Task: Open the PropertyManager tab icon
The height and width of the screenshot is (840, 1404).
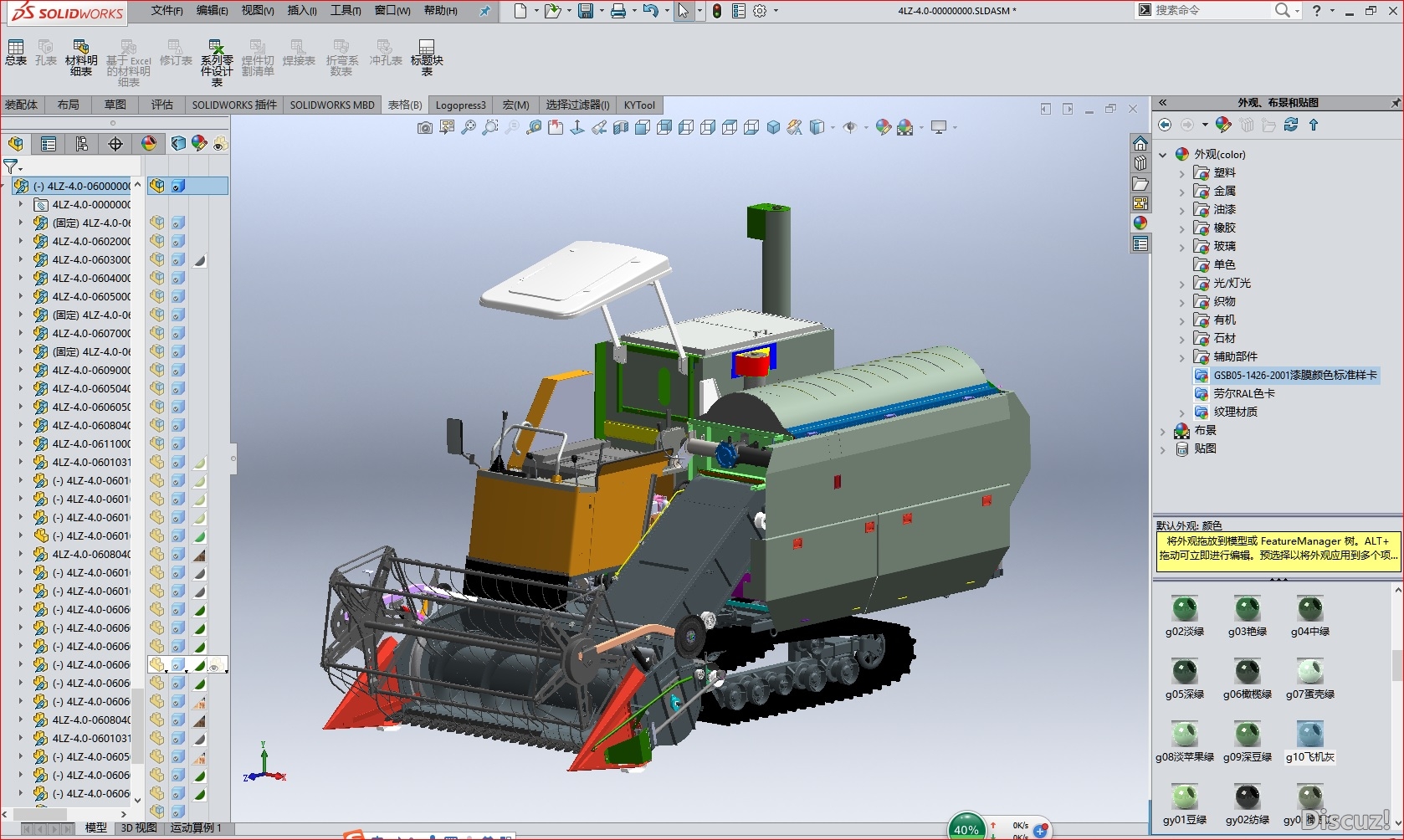Action: coord(49,144)
